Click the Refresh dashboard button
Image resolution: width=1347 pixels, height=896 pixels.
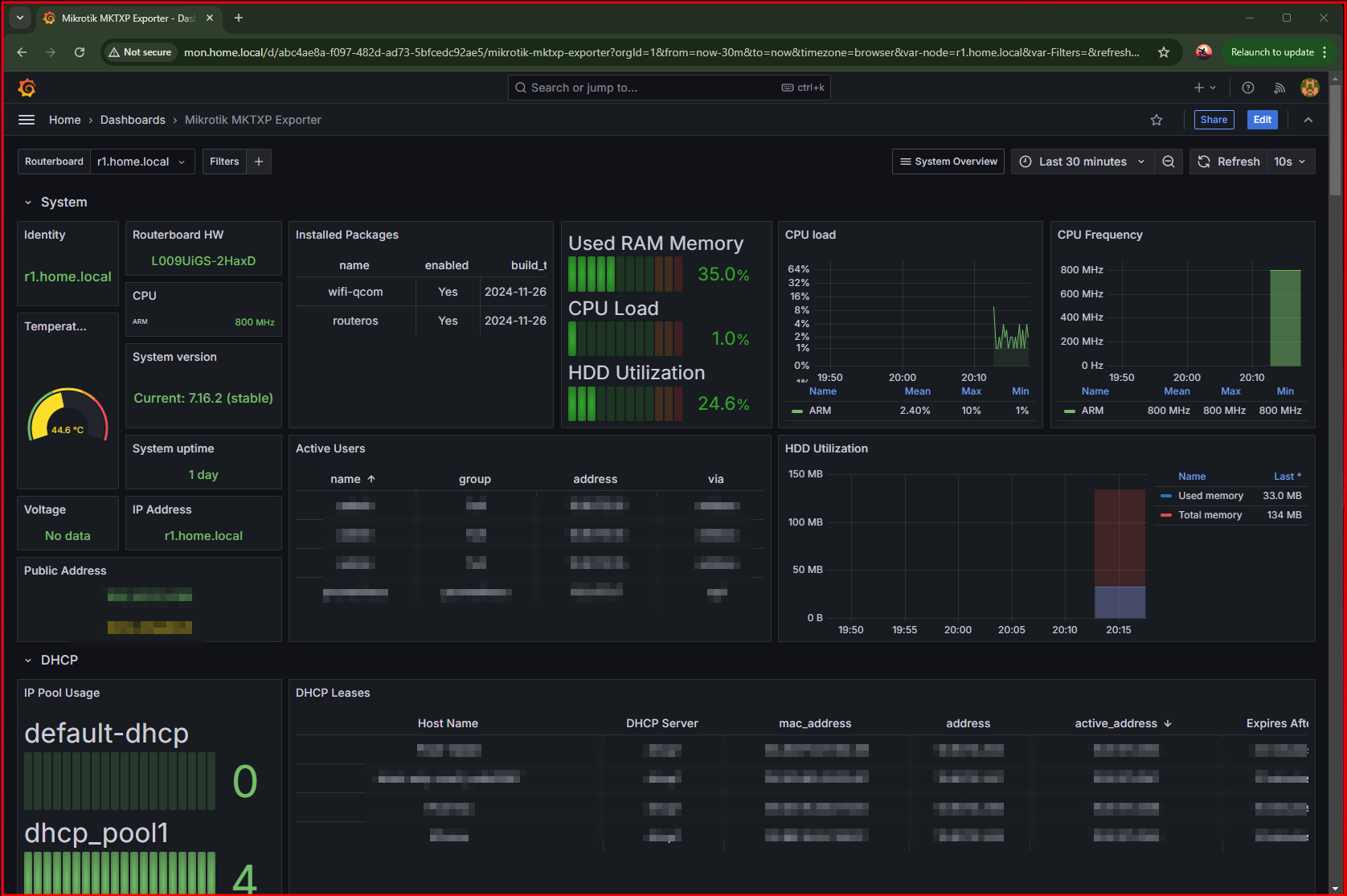[x=1229, y=162]
